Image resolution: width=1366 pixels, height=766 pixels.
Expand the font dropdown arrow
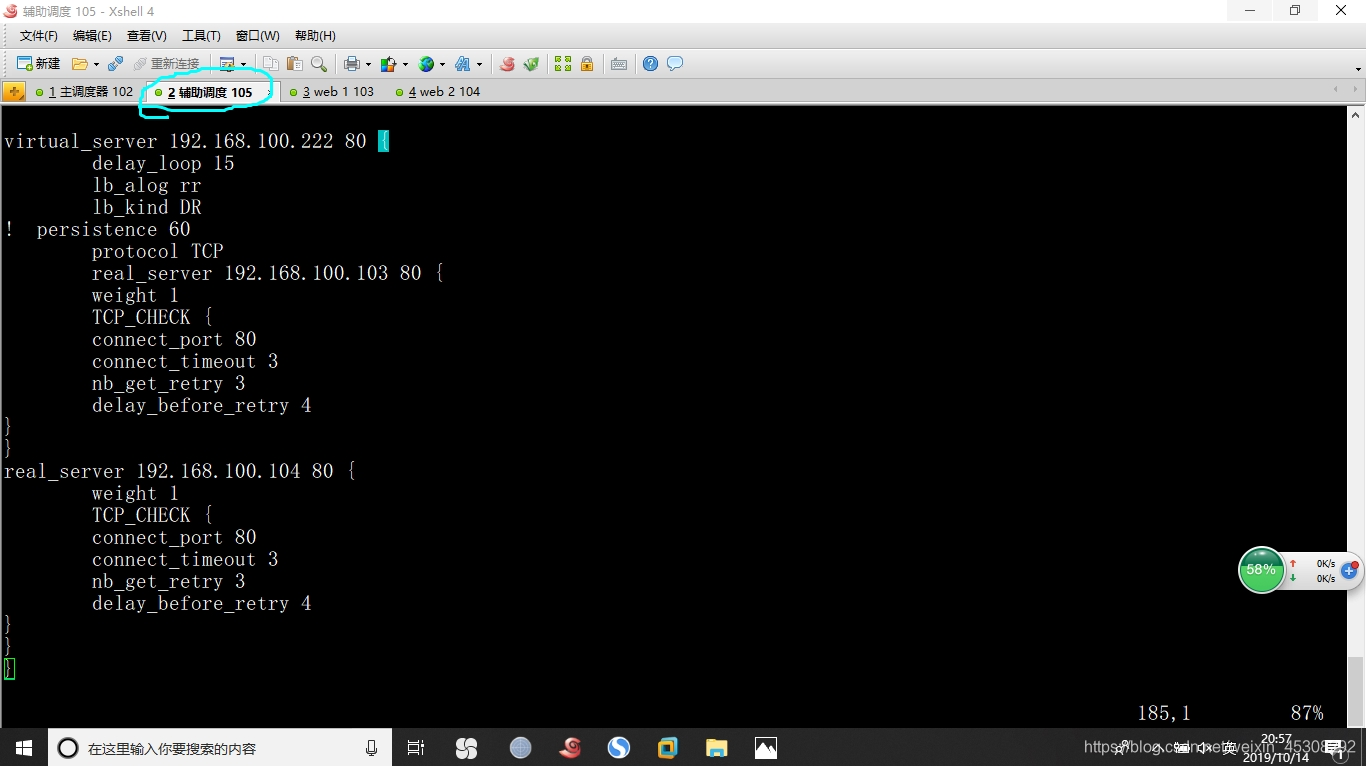tap(479, 64)
